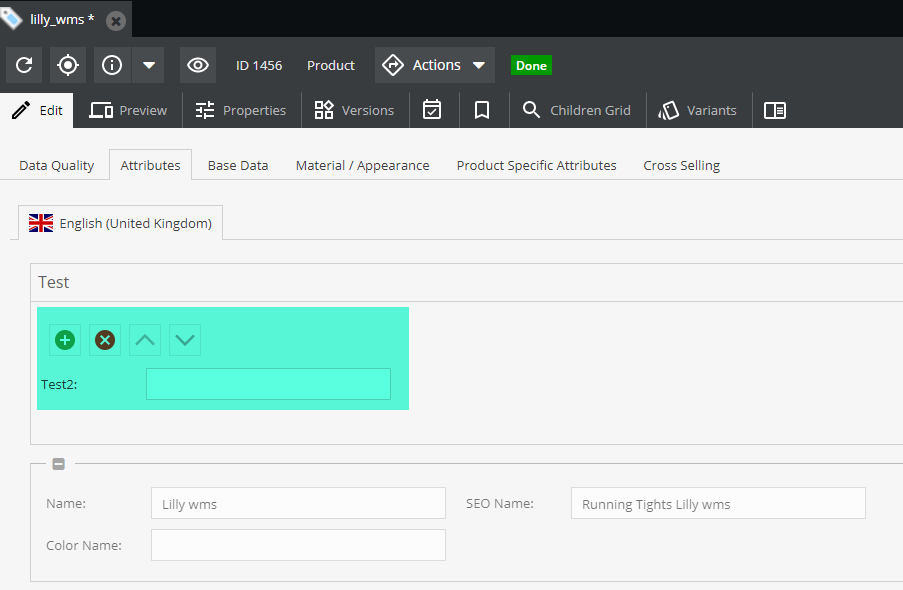Click the SEO Name: field label
This screenshot has width=903, height=590.
click(499, 504)
